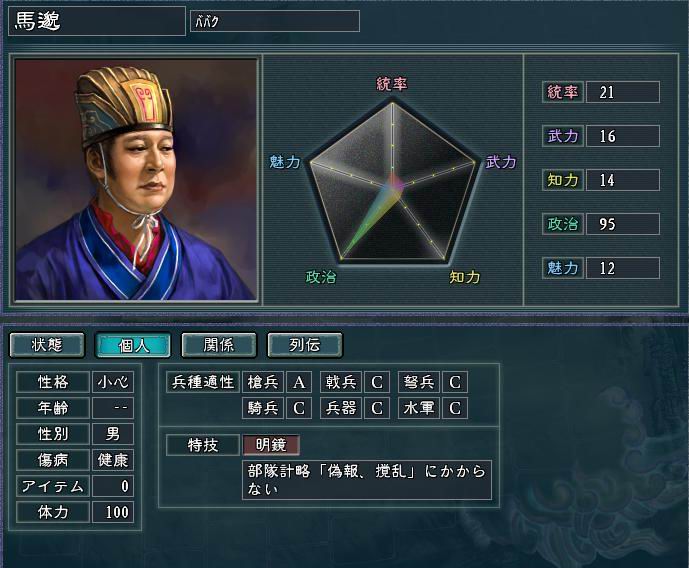Screen dimensions: 689x568
Task: Click the 槍兵 aptitude cell
Action: [x=263, y=382]
